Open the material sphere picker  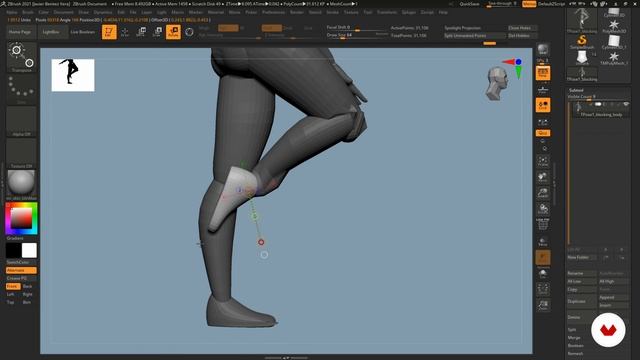(x=22, y=183)
